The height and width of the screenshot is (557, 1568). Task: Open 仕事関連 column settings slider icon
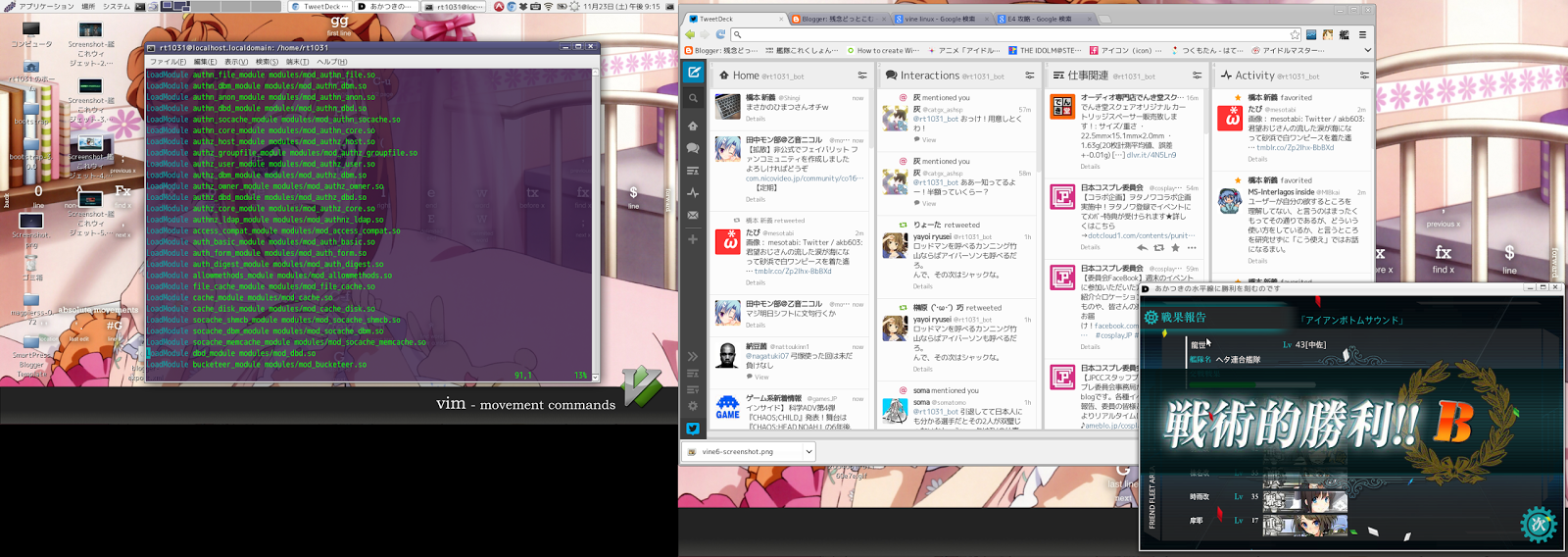click(x=1197, y=76)
